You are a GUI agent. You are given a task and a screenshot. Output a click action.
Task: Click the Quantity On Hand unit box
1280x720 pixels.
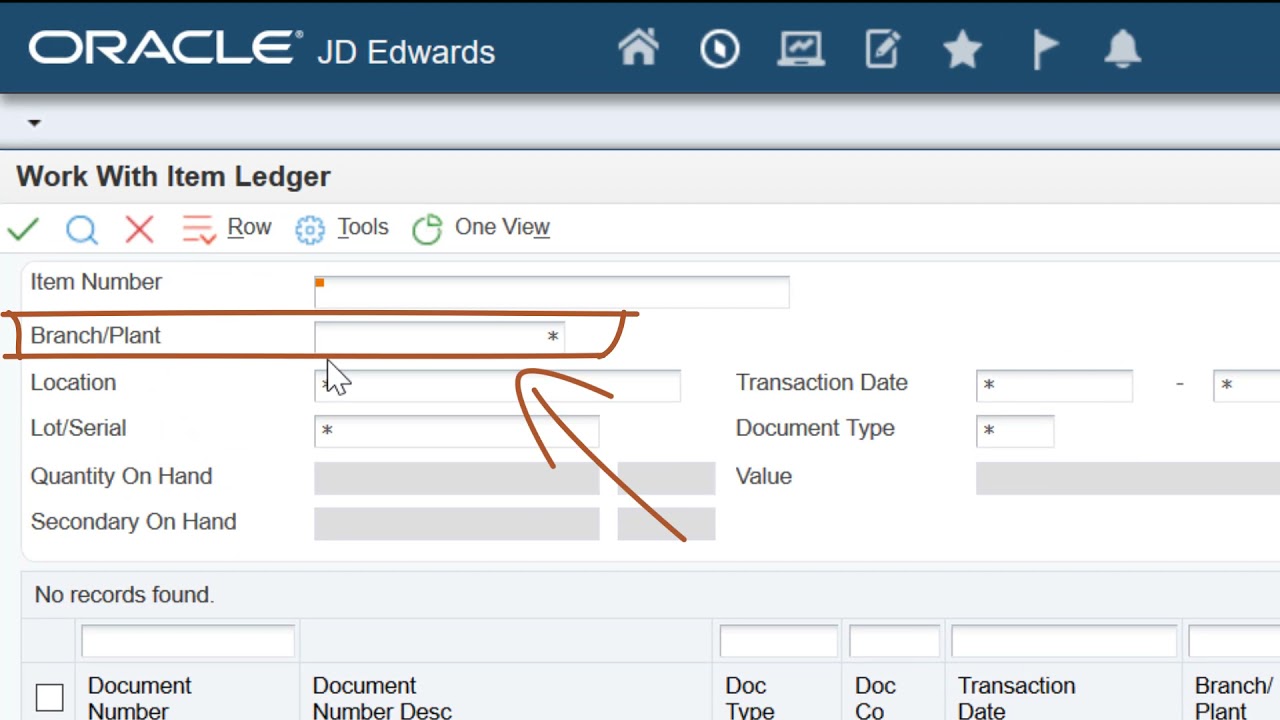point(666,478)
